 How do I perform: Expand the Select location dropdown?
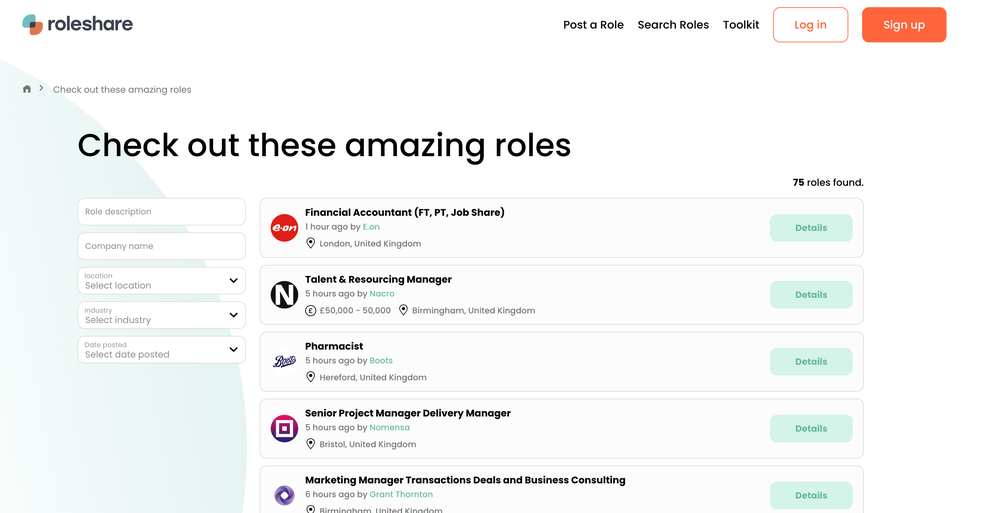click(161, 281)
